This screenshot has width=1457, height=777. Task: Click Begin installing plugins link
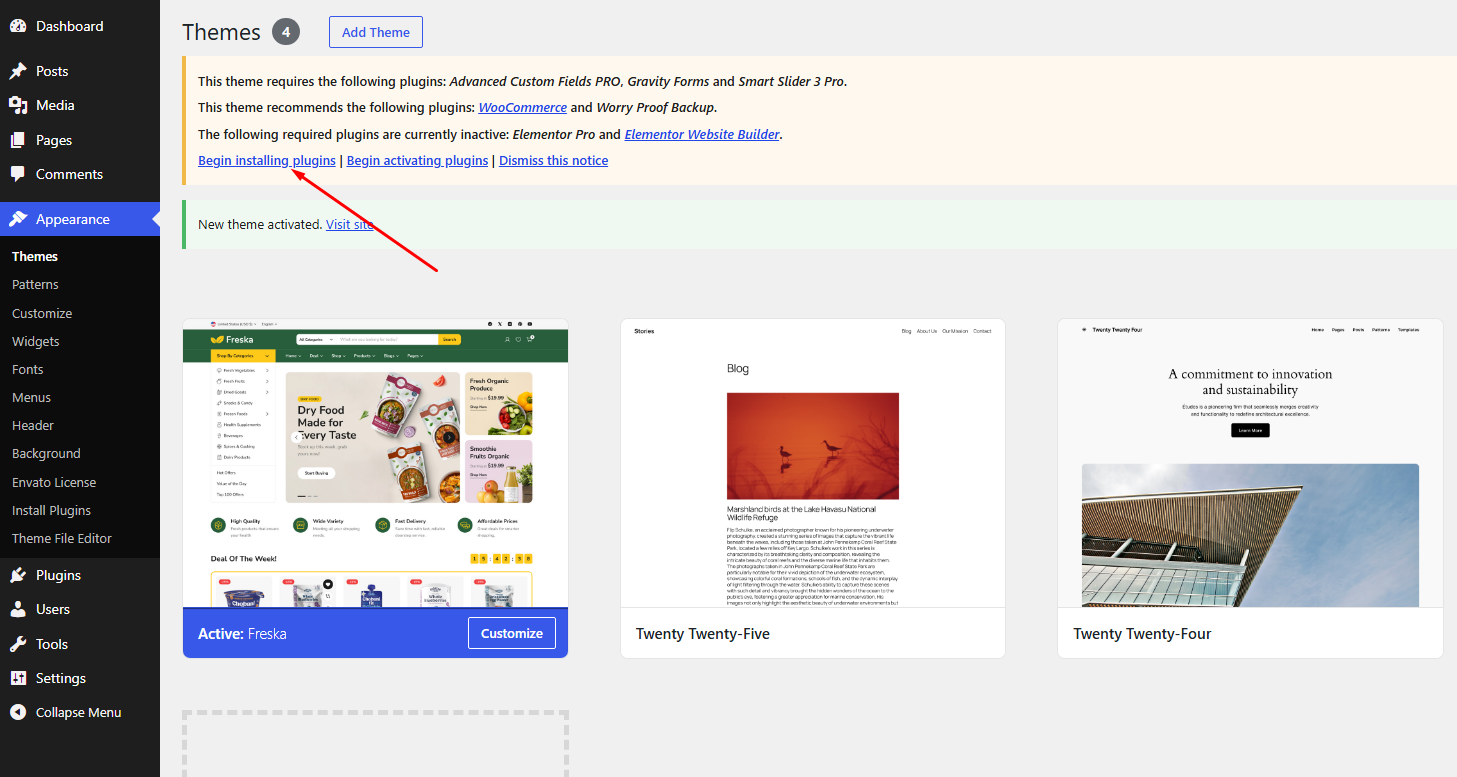tap(267, 160)
